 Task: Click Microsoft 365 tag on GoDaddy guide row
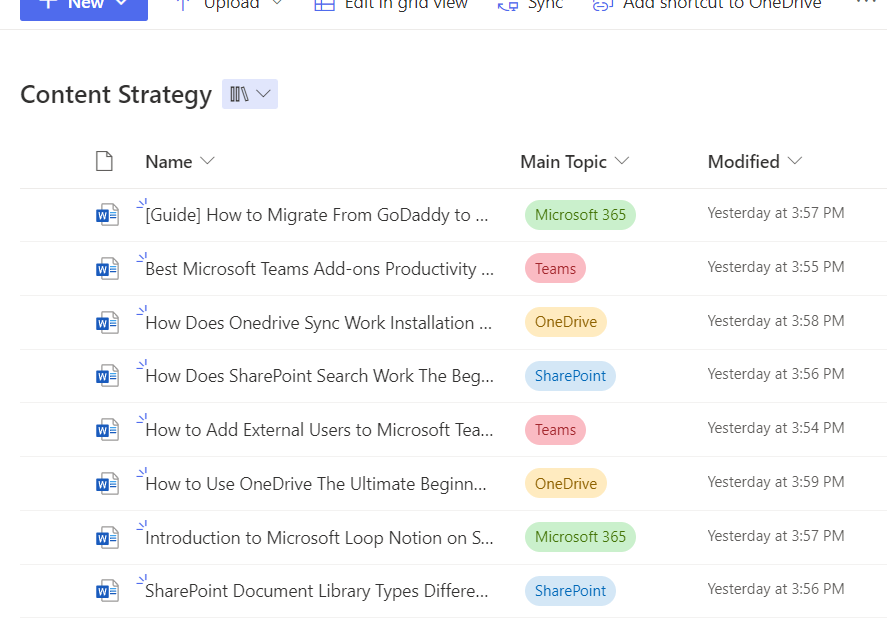coord(580,215)
